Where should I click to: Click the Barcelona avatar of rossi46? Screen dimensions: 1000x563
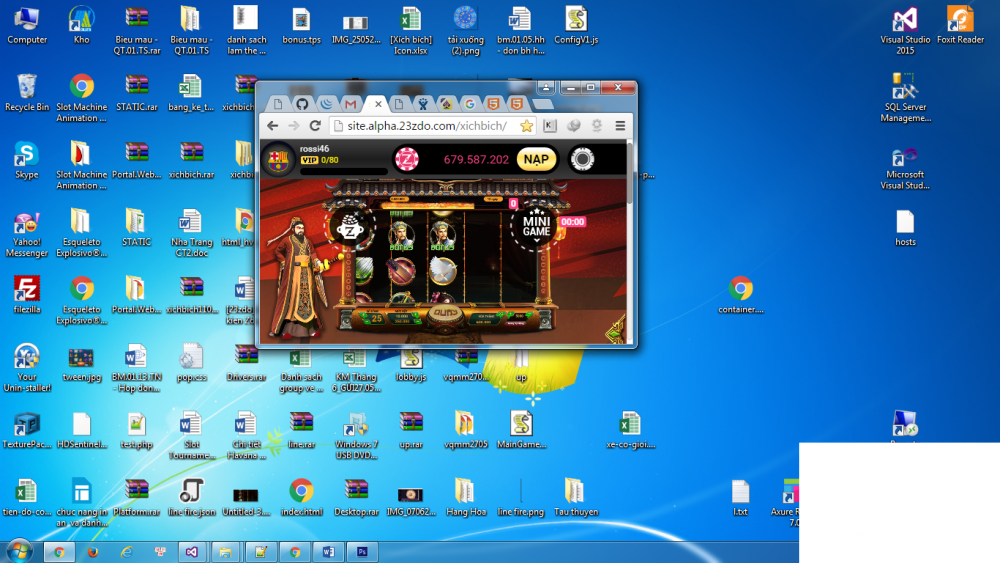(x=278, y=159)
